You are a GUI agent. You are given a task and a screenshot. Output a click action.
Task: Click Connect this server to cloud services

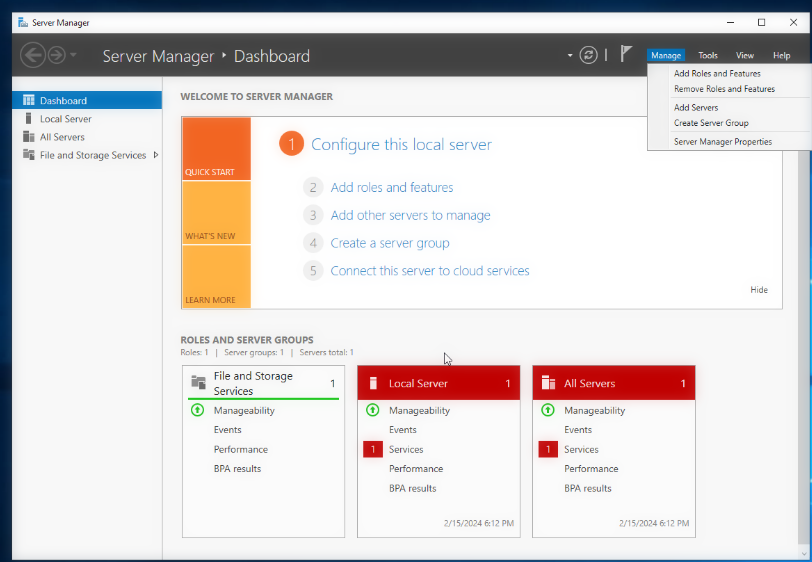[x=430, y=271]
